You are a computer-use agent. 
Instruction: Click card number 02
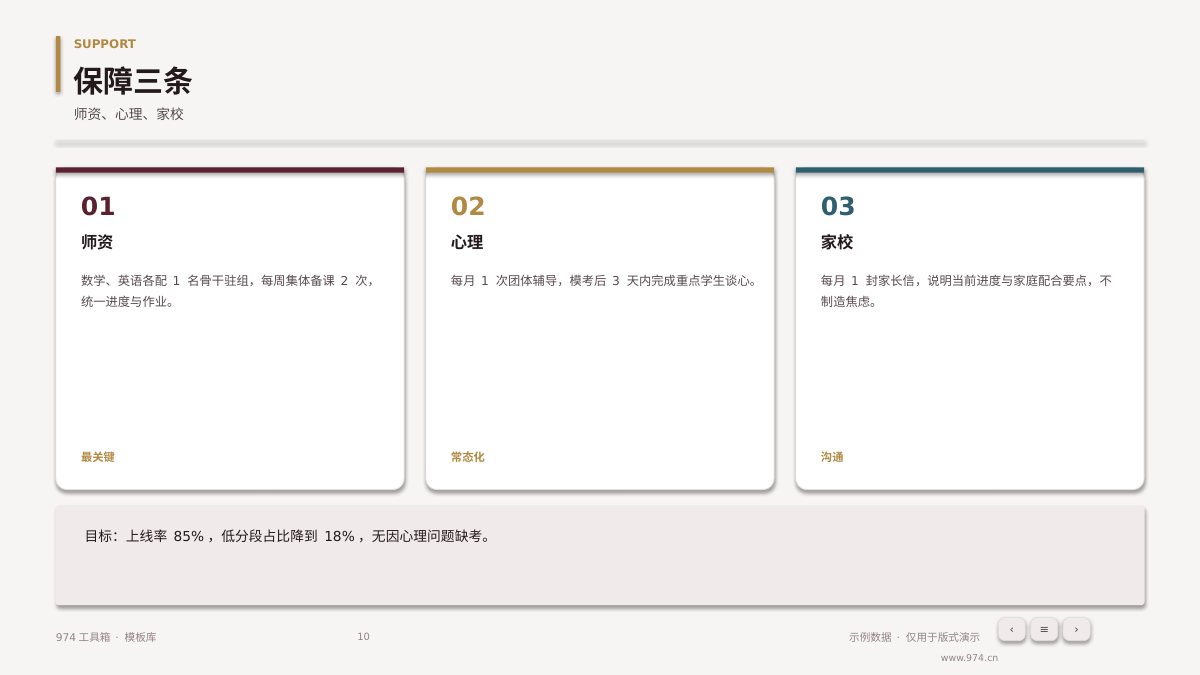click(468, 206)
